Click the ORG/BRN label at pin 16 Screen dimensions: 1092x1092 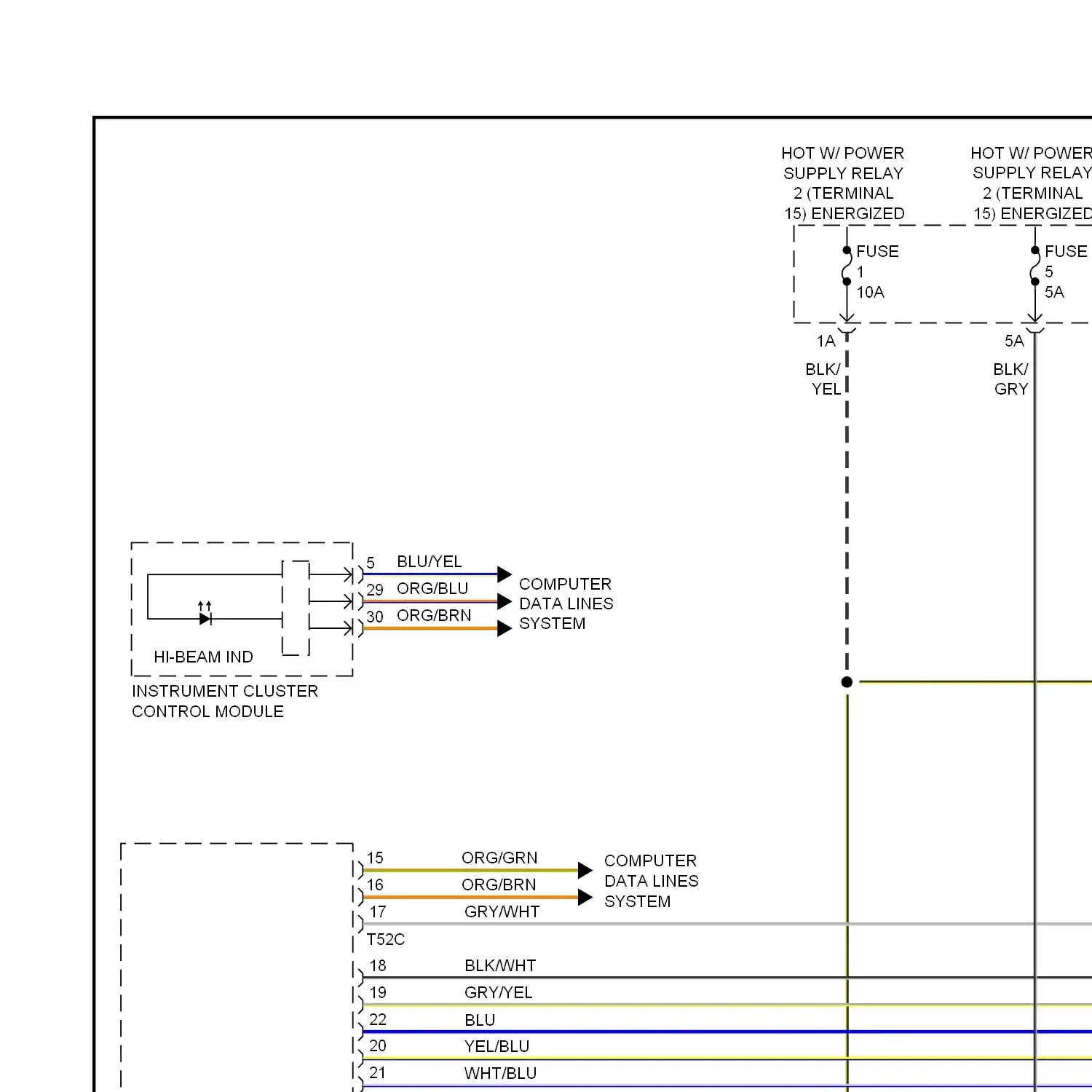point(499,885)
